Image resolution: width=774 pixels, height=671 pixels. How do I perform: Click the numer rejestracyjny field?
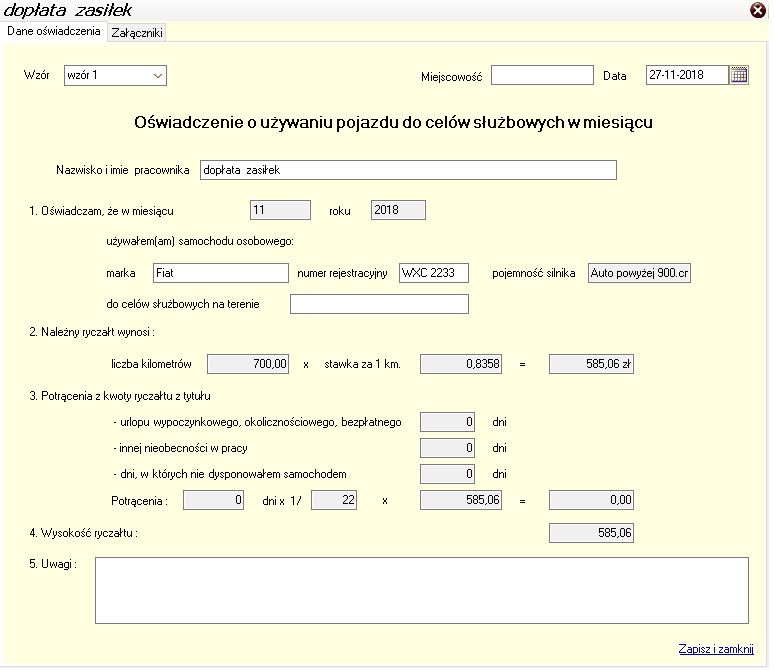[440, 273]
